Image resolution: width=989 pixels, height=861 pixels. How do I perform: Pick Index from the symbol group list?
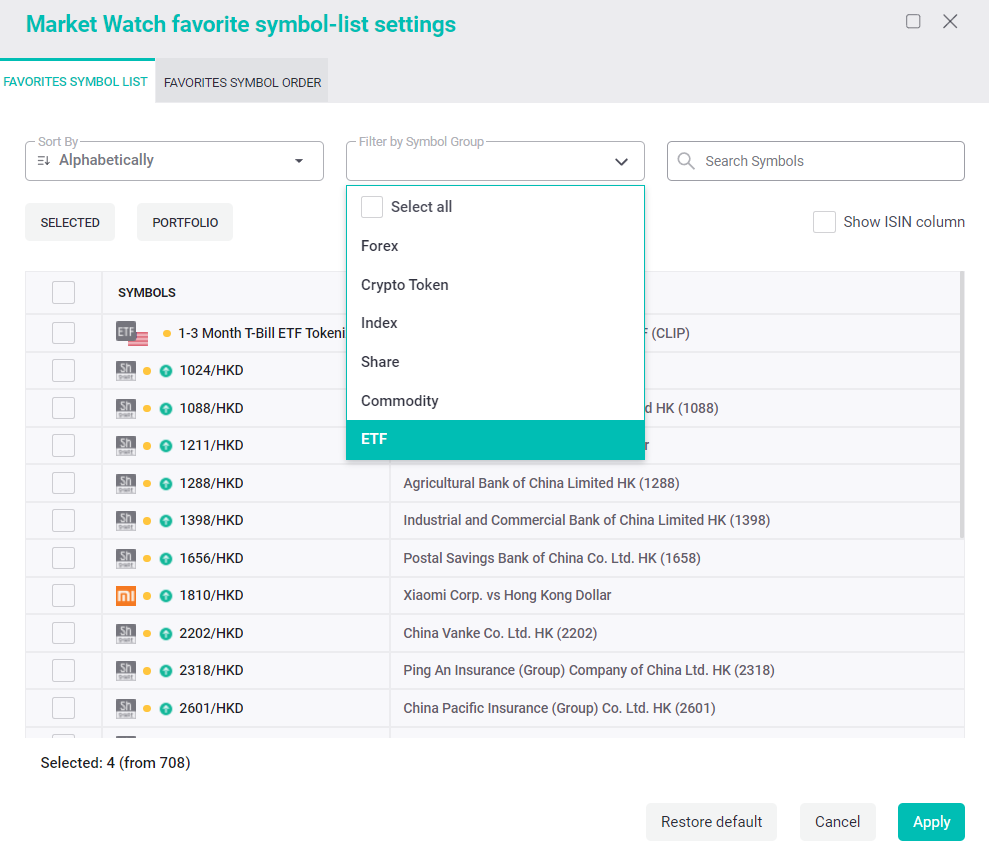[x=495, y=323]
